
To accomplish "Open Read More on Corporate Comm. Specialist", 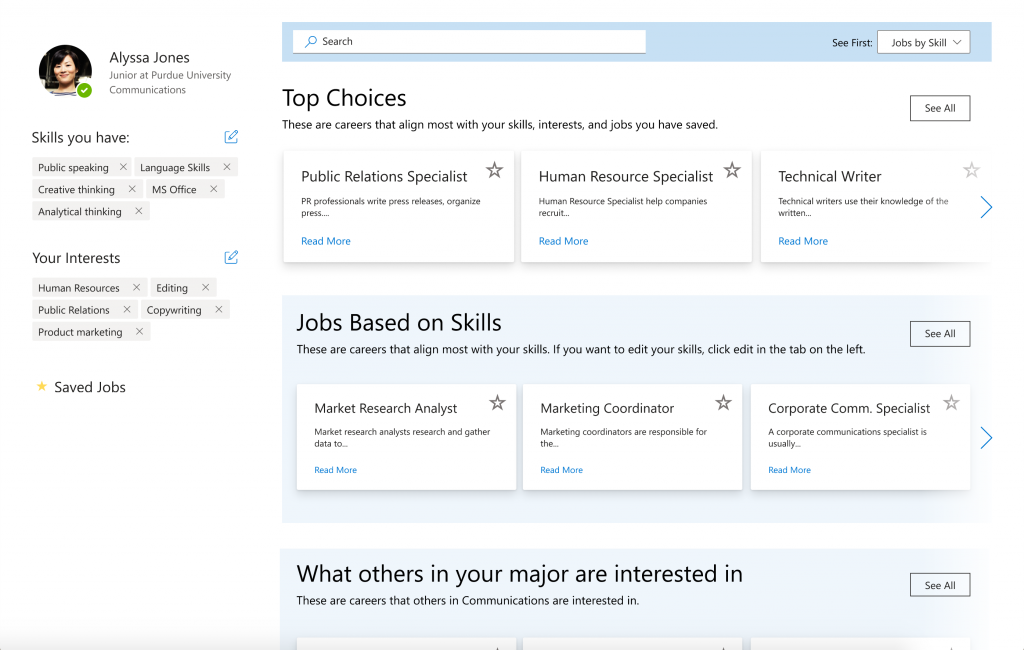I will (x=789, y=470).
